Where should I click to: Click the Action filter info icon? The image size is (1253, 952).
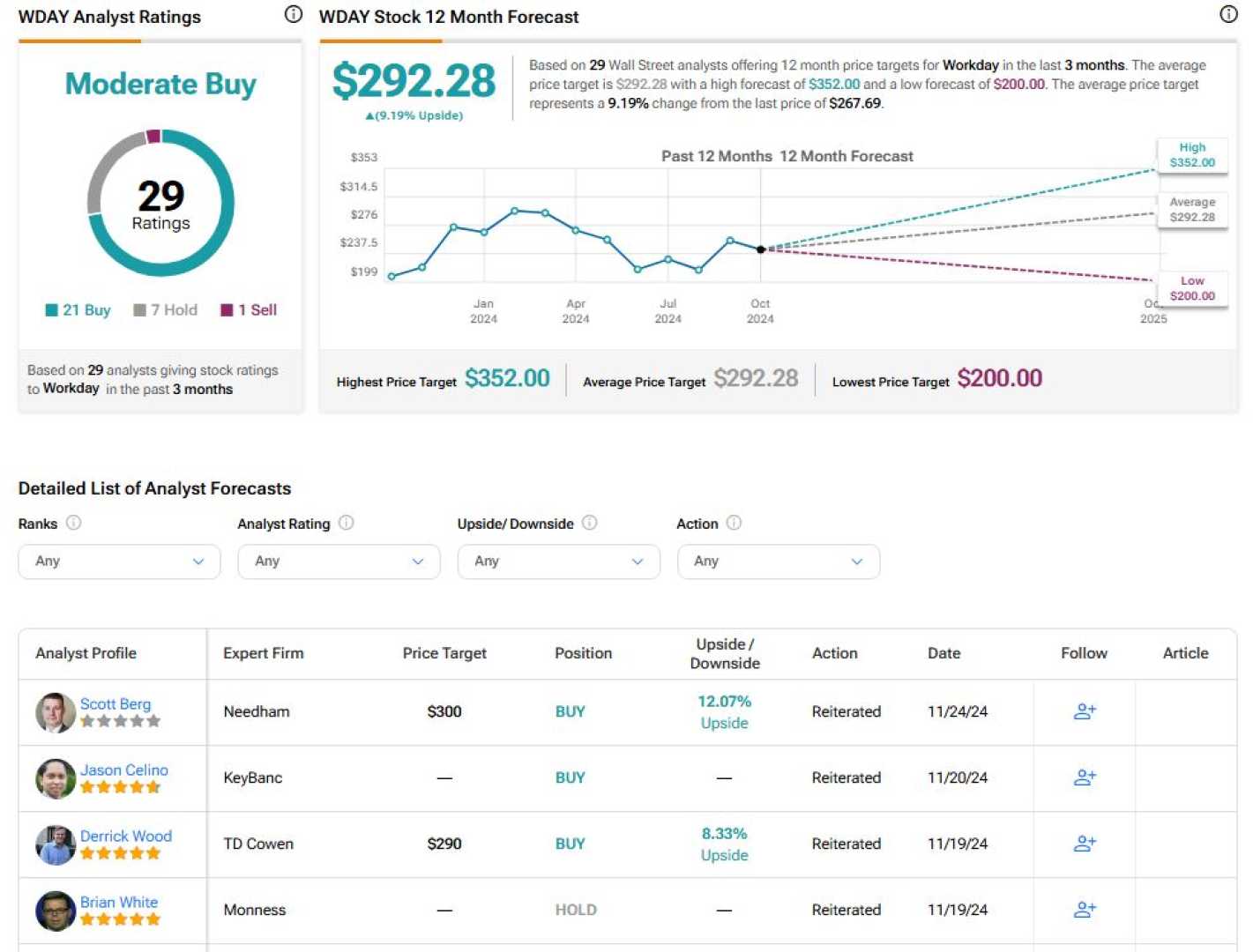click(734, 523)
